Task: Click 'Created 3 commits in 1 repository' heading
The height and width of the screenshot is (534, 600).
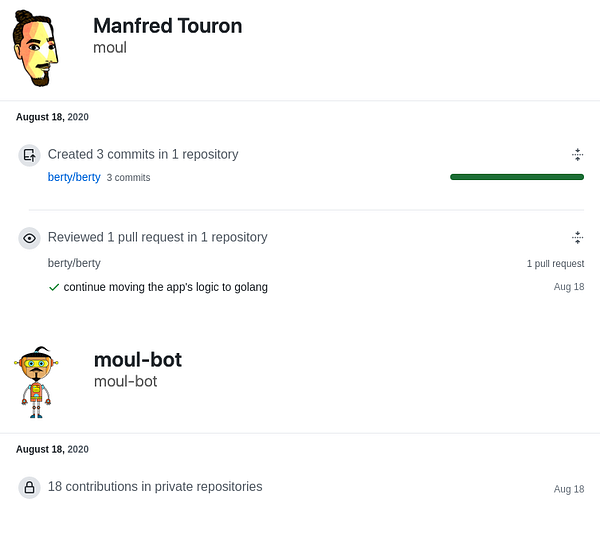Action: point(143,155)
